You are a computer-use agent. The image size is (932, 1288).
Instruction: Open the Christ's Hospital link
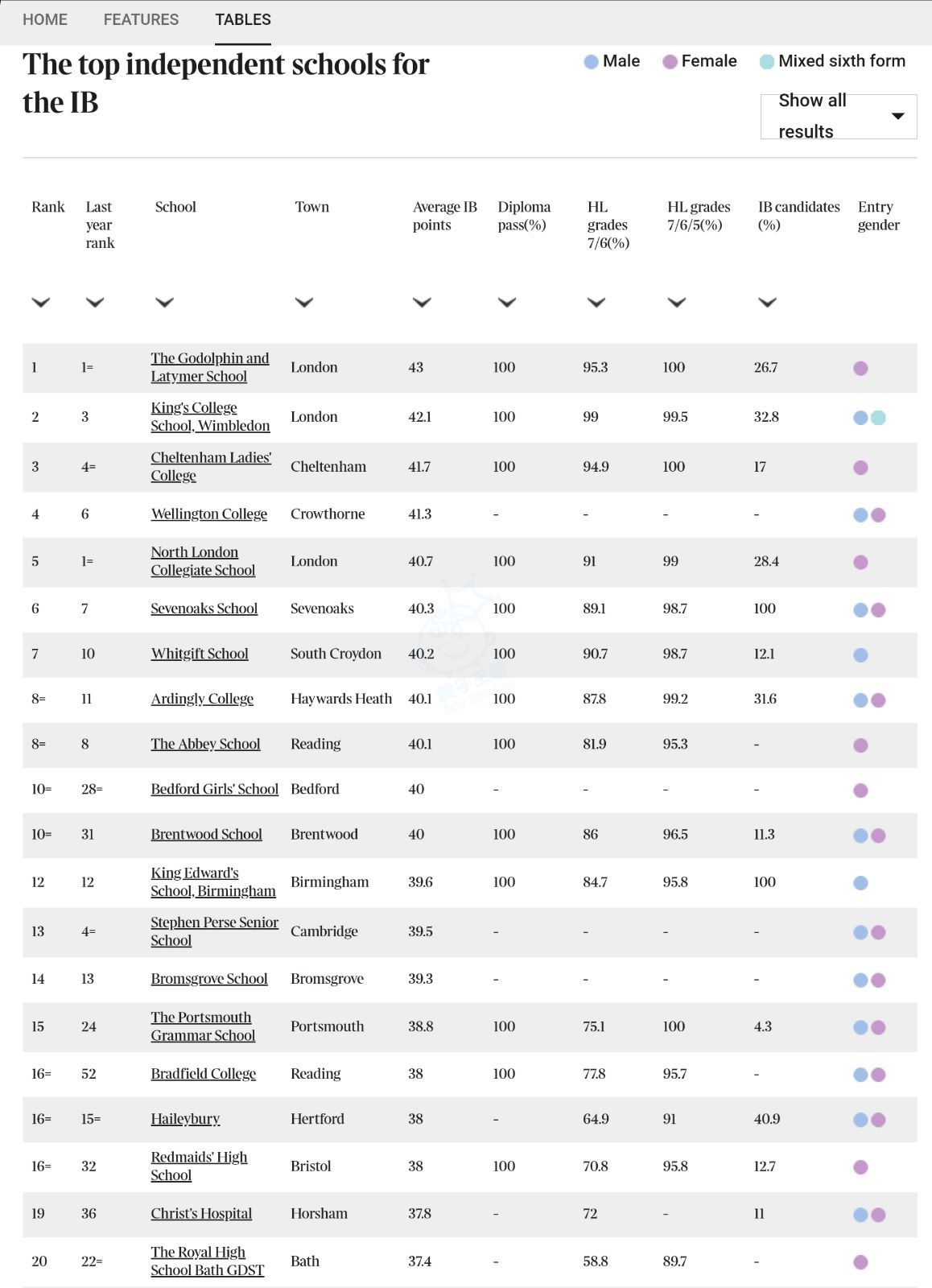(x=201, y=1213)
